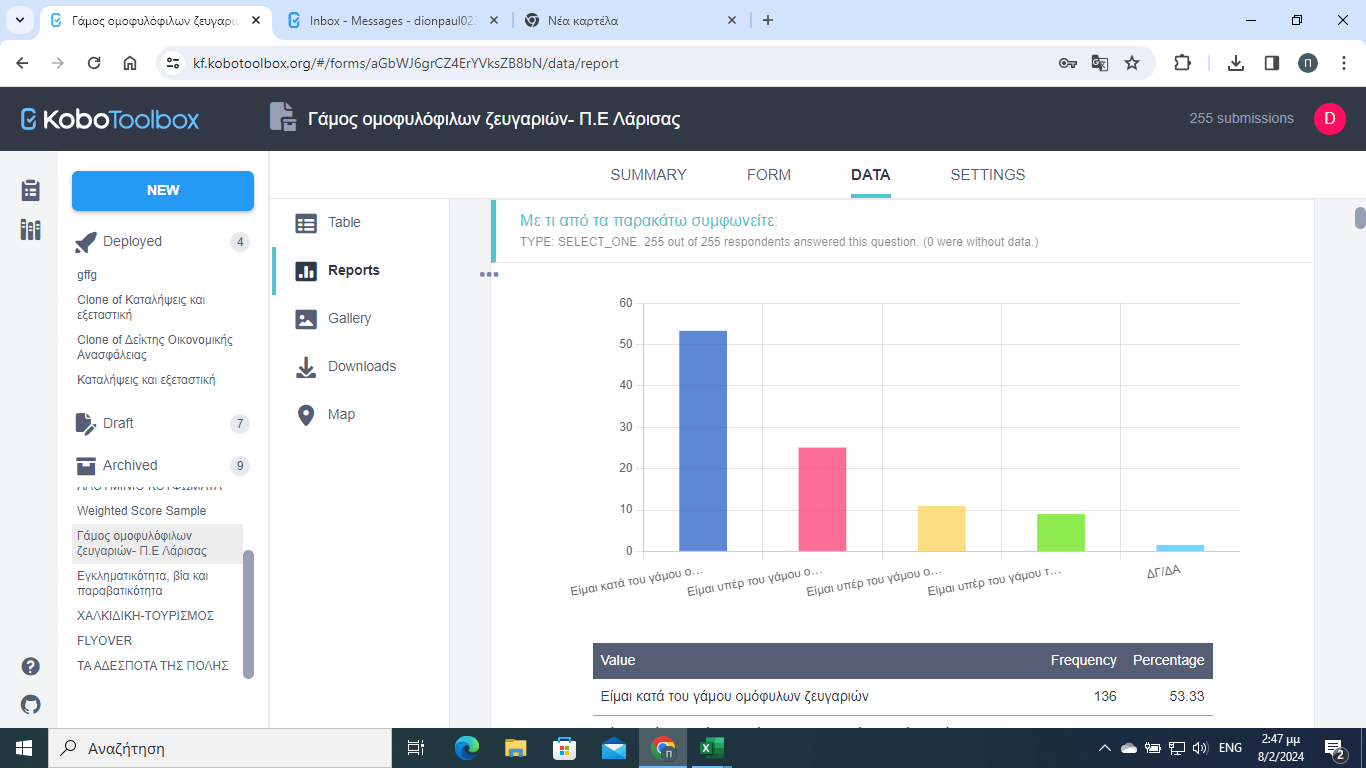This screenshot has height=768, width=1366.
Task: Switch to the SUMMARY tab
Action: (x=648, y=174)
